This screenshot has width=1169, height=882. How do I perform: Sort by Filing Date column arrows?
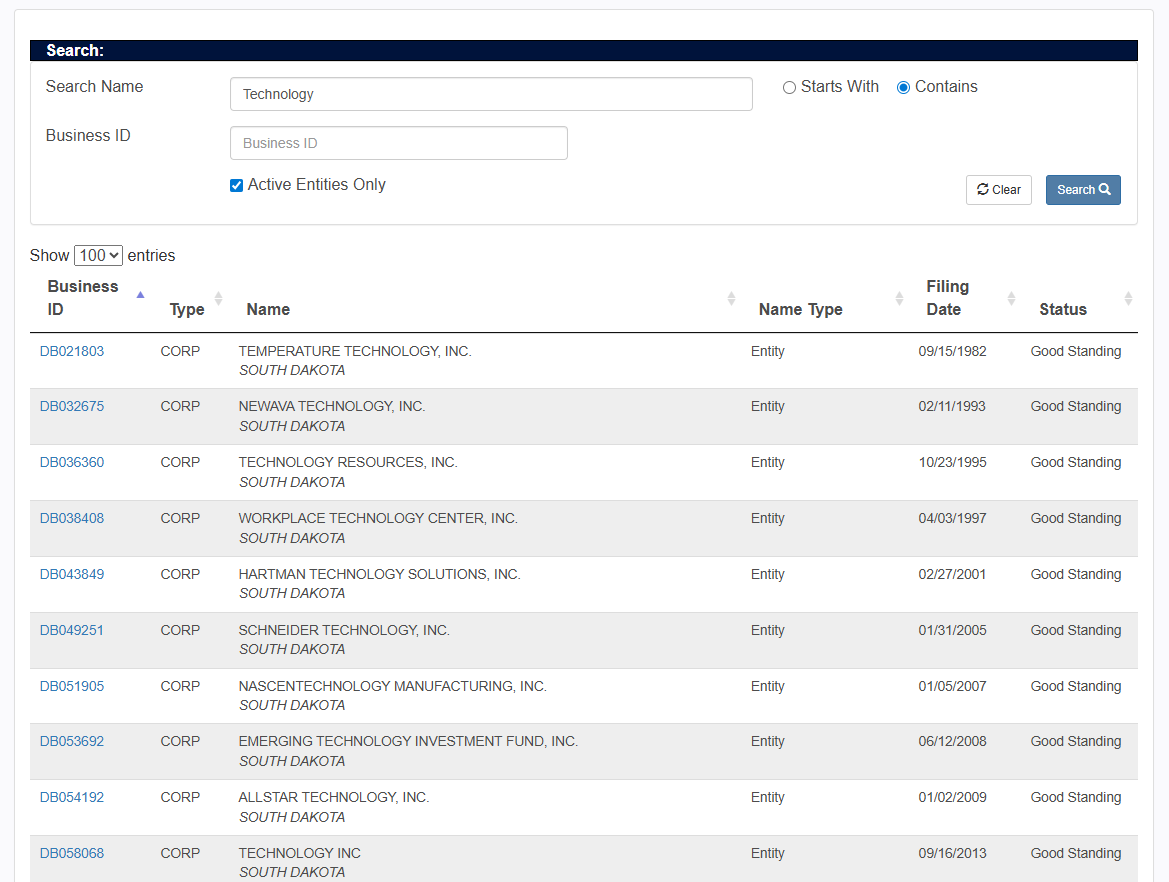[x=1011, y=298]
